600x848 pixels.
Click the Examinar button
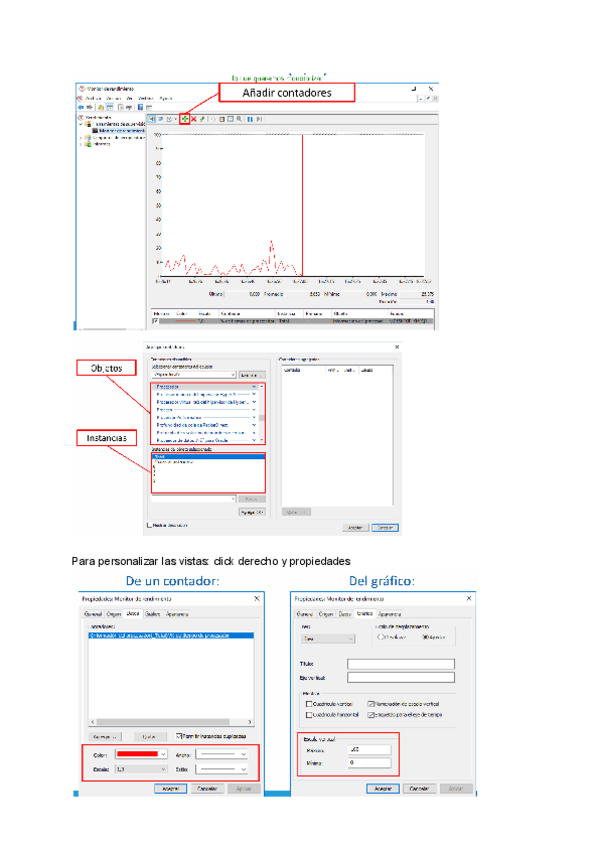pos(252,374)
